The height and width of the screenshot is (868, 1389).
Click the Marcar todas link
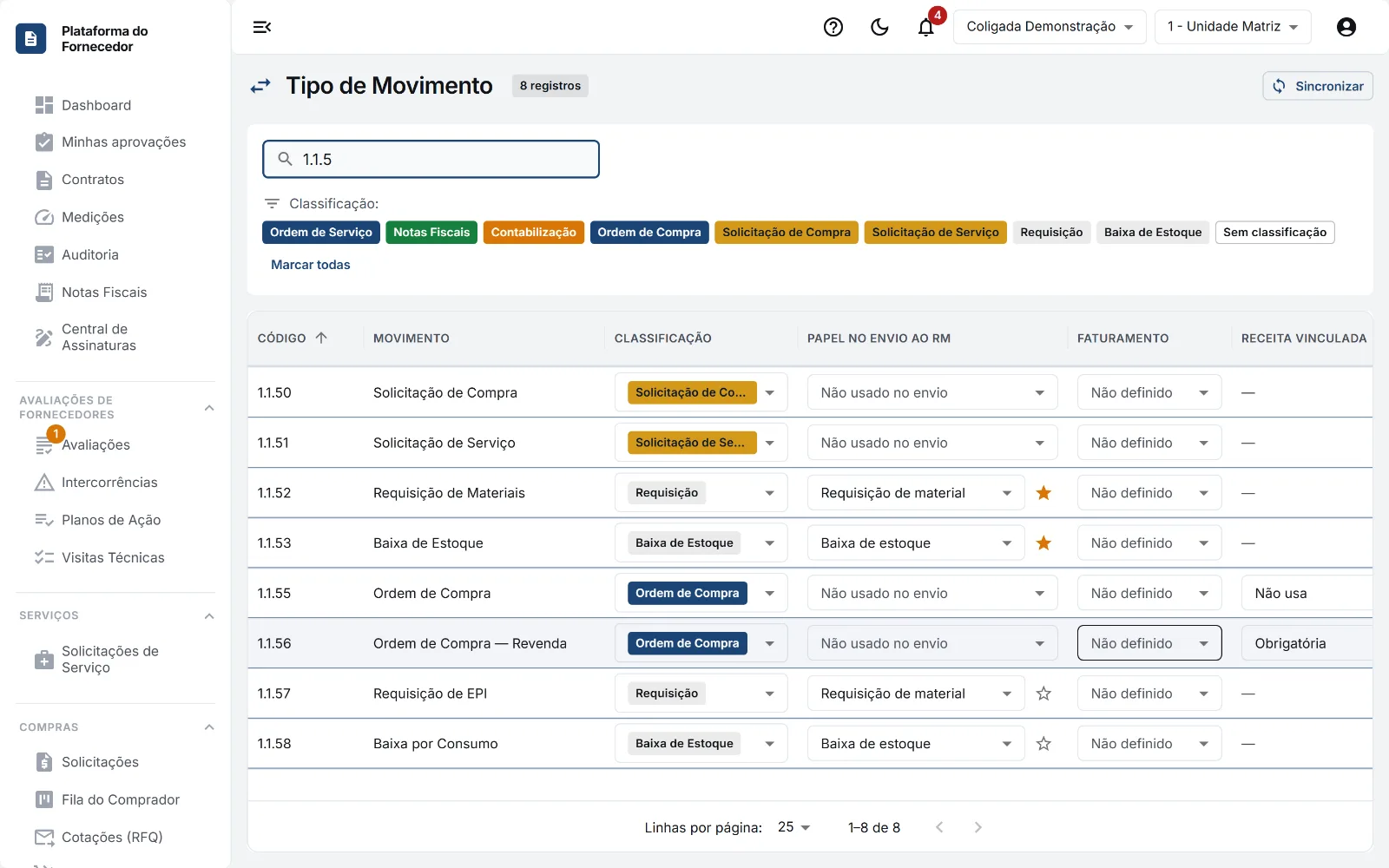(x=311, y=265)
